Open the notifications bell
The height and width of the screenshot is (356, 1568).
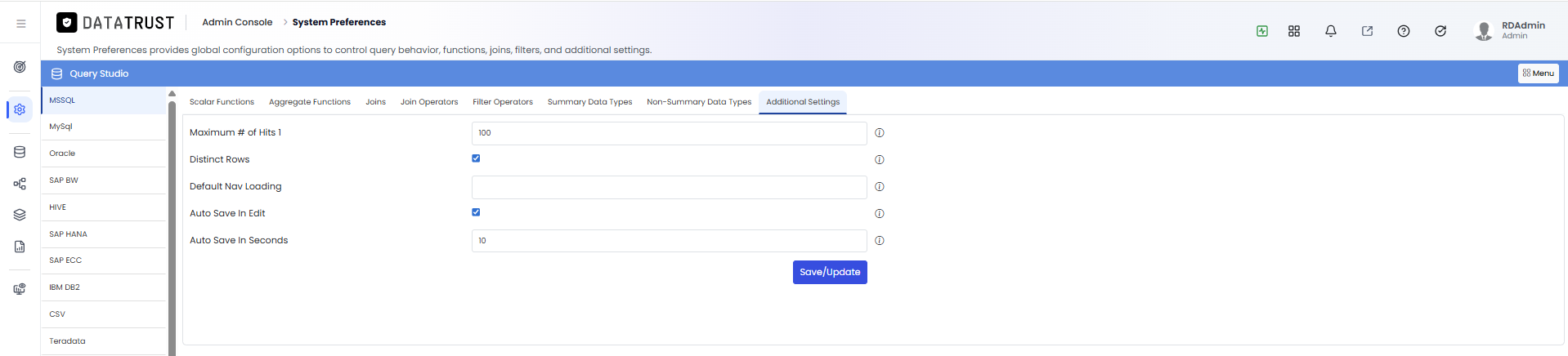[1331, 31]
